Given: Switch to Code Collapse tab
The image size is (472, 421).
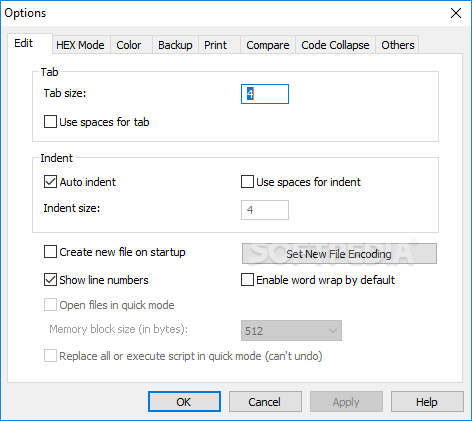Looking at the screenshot, I should click(x=335, y=45).
